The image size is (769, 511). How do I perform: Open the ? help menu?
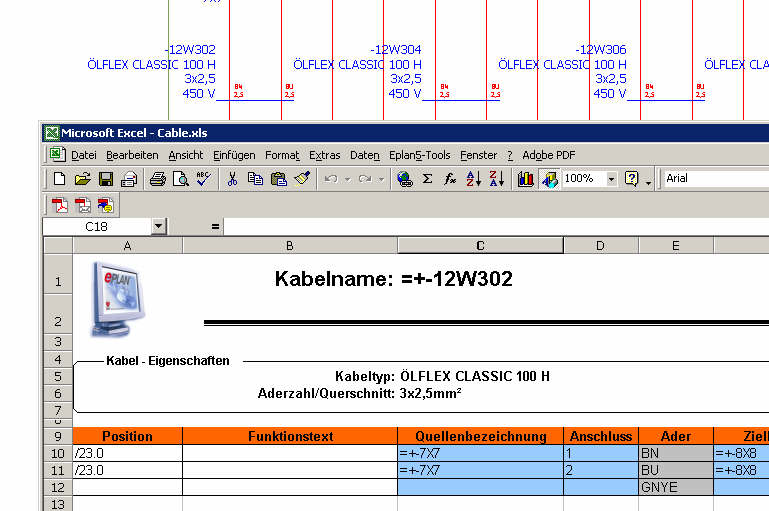tap(510, 155)
